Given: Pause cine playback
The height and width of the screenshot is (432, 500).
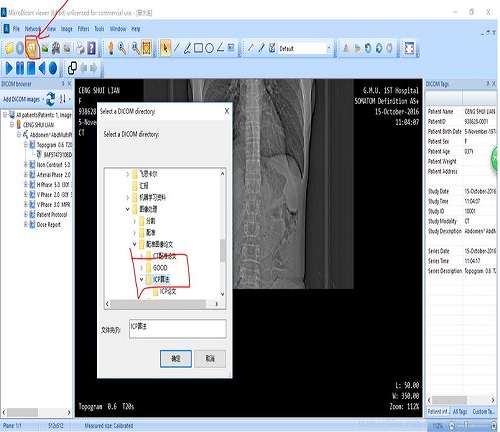Looking at the screenshot, I should click(x=20, y=68).
